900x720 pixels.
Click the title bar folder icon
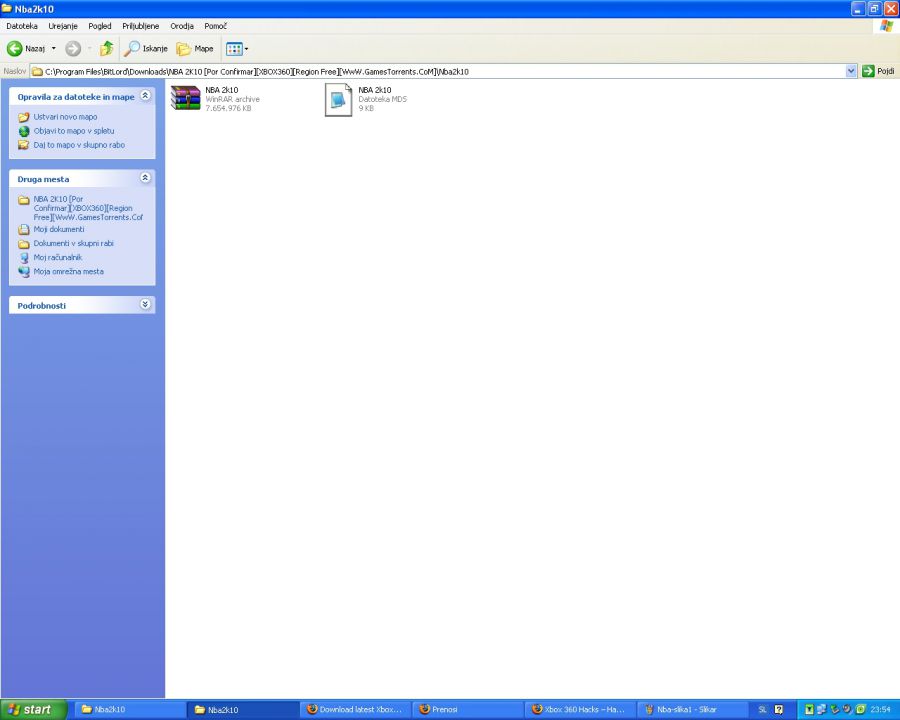click(7, 9)
